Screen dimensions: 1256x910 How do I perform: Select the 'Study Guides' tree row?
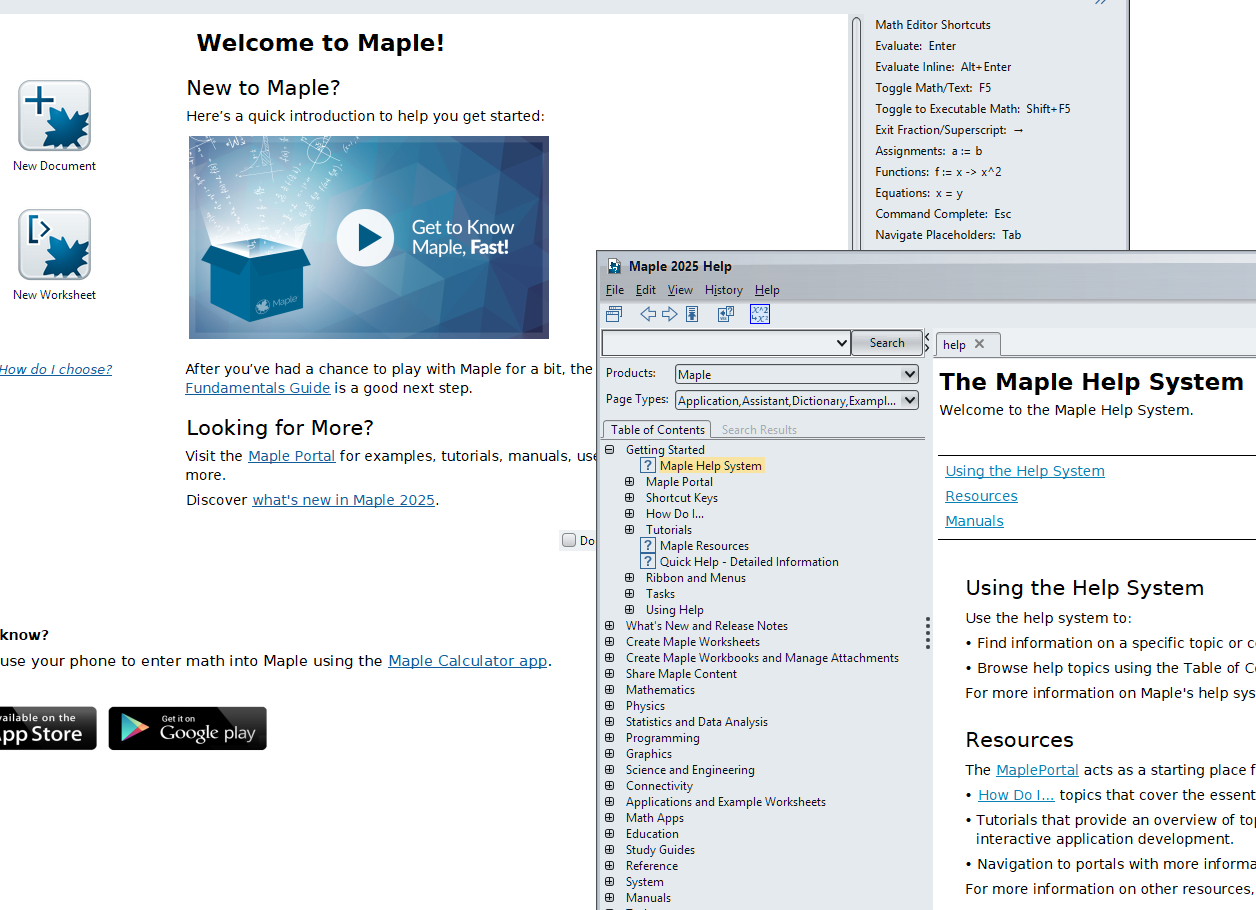[660, 850]
